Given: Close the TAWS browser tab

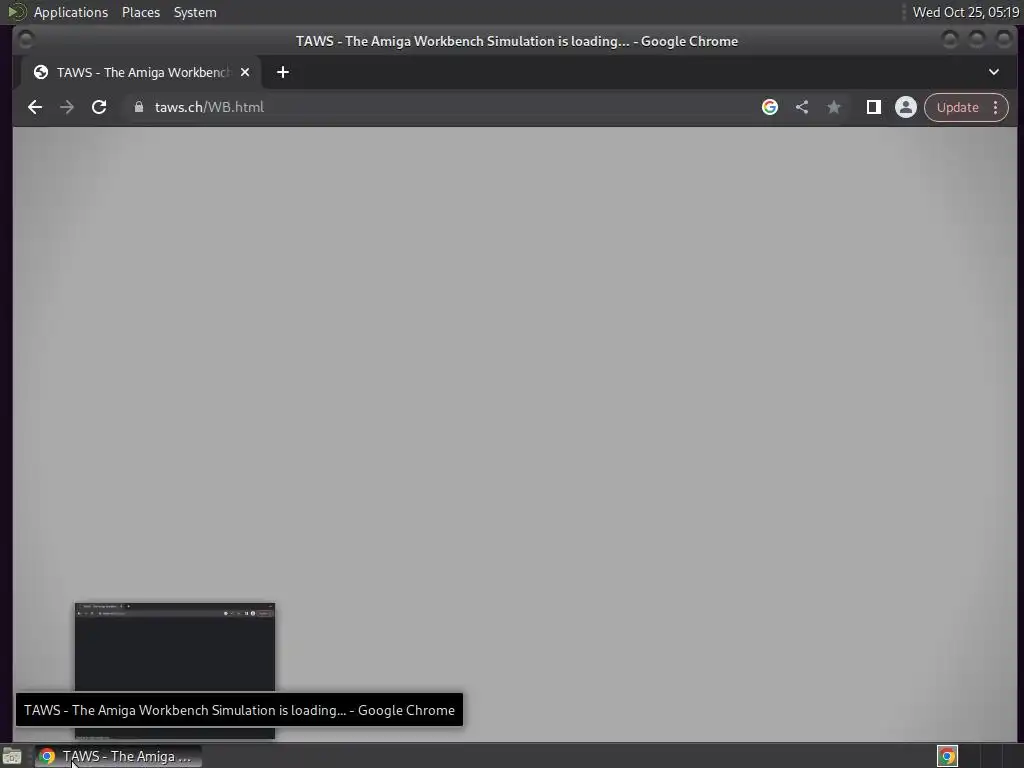Looking at the screenshot, I should (x=245, y=72).
